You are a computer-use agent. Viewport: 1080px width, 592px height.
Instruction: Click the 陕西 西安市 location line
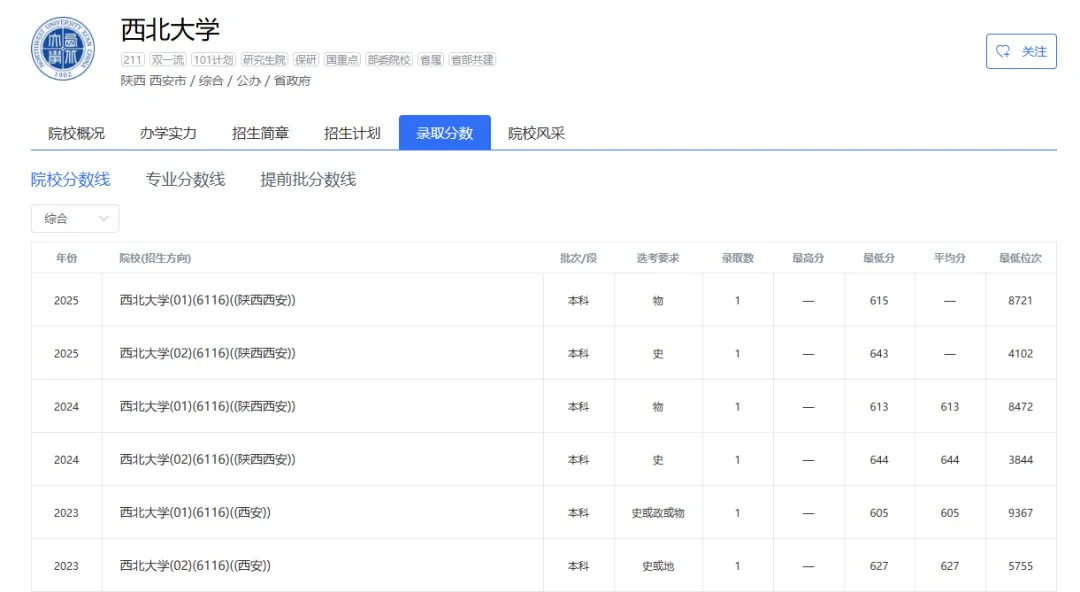pyautogui.click(x=216, y=81)
